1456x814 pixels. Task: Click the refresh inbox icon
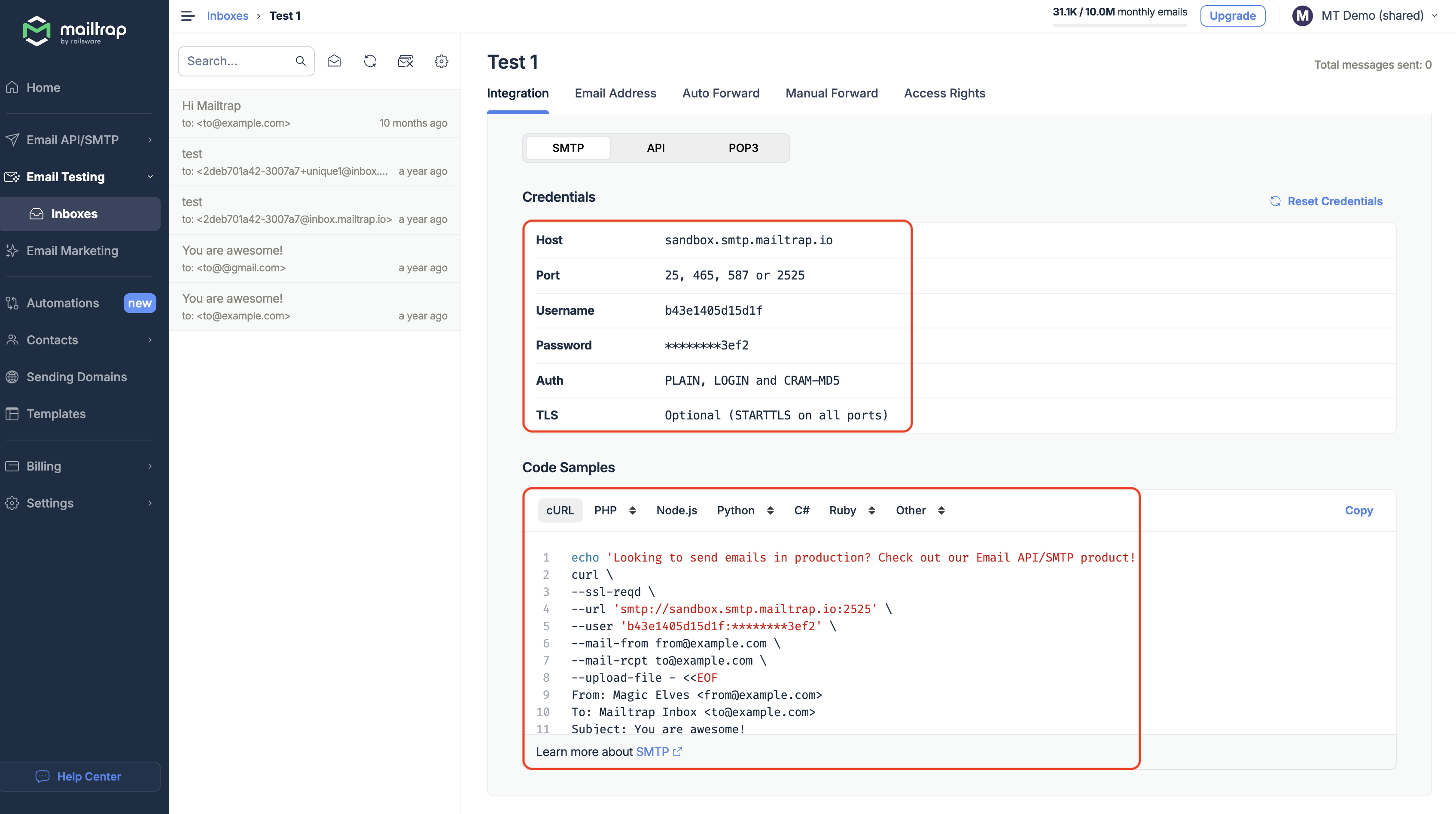[x=370, y=61]
